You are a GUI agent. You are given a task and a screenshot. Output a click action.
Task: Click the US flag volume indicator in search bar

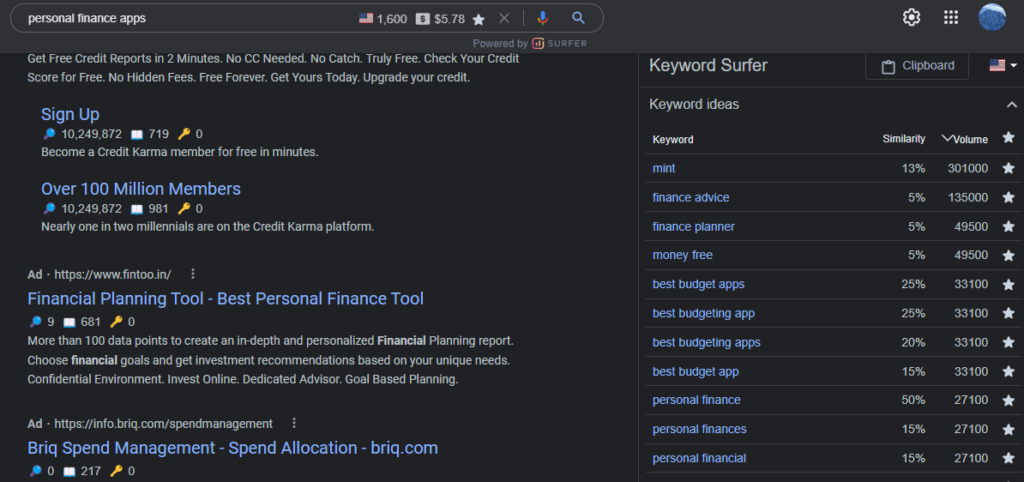pyautogui.click(x=366, y=19)
